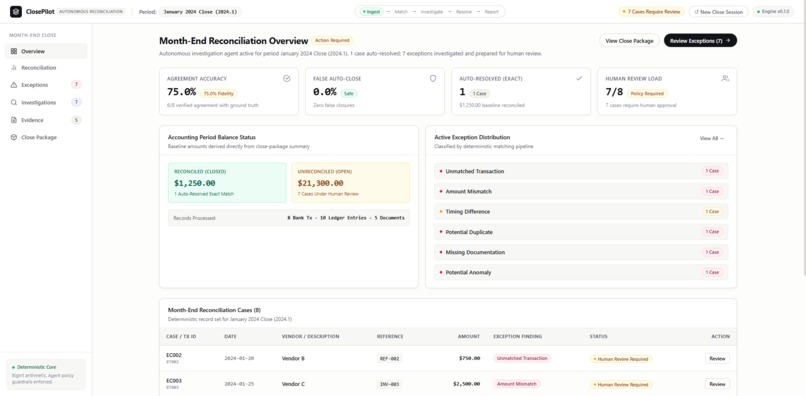This screenshot has height=396, width=806.
Task: Click the Potential Duplicate distribution row
Action: point(581,232)
